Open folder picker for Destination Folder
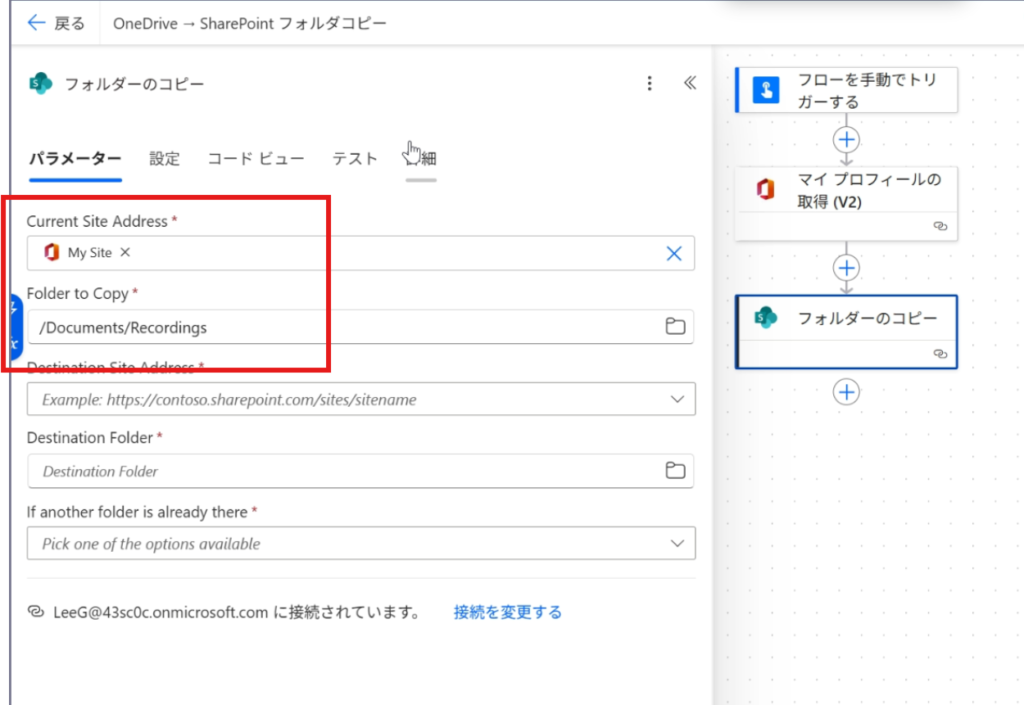This screenshot has height=705, width=1024. pos(675,471)
